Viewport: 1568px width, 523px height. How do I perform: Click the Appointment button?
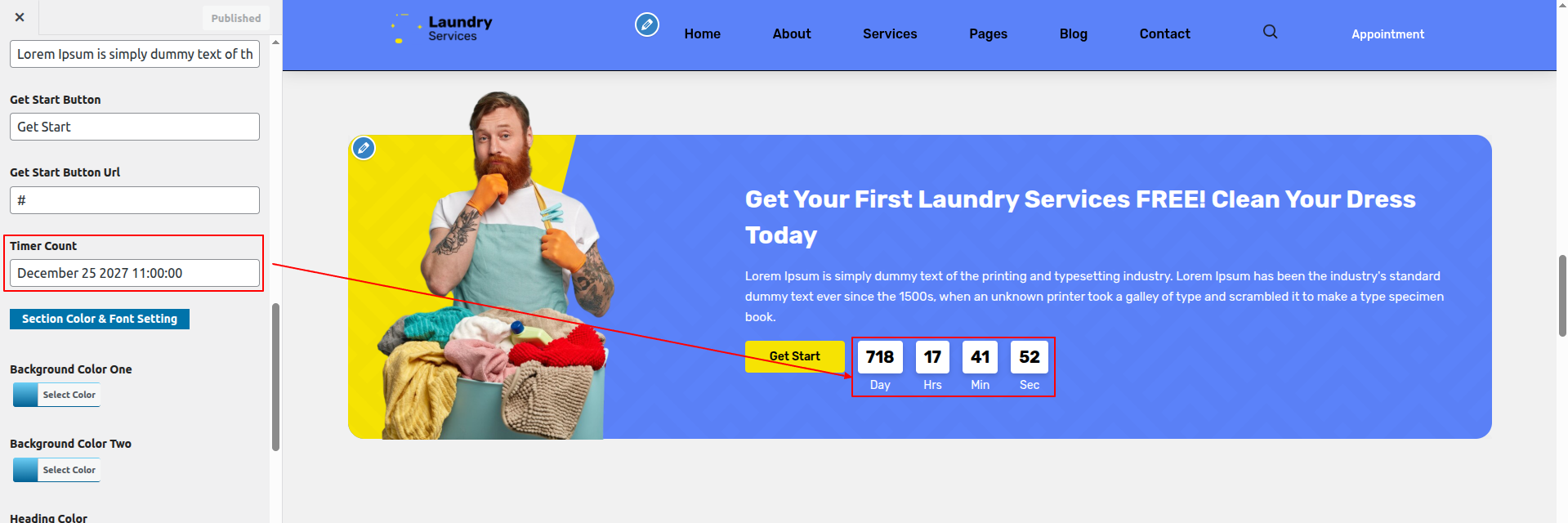point(1387,34)
